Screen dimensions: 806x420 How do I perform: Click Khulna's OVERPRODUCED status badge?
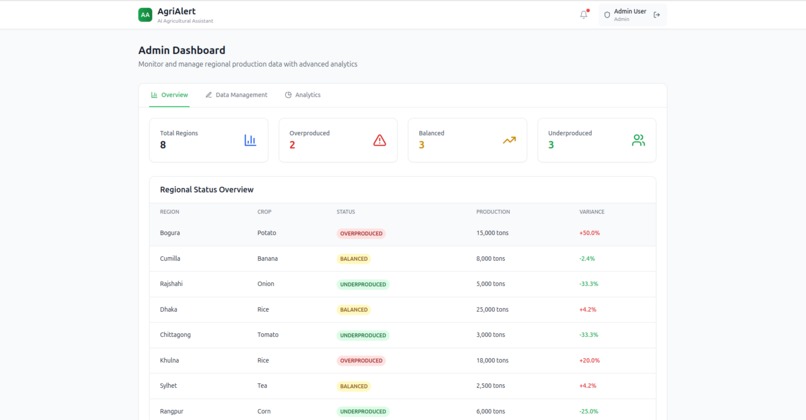(x=361, y=360)
